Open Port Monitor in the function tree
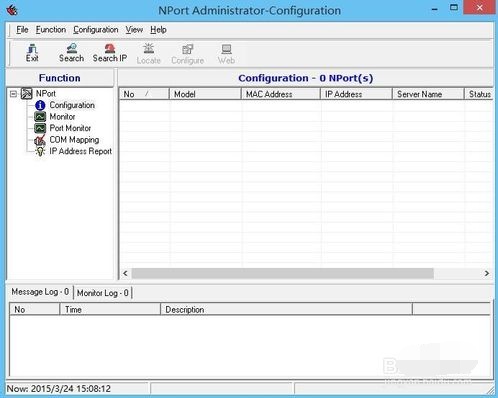The height and width of the screenshot is (398, 498). click(70, 128)
